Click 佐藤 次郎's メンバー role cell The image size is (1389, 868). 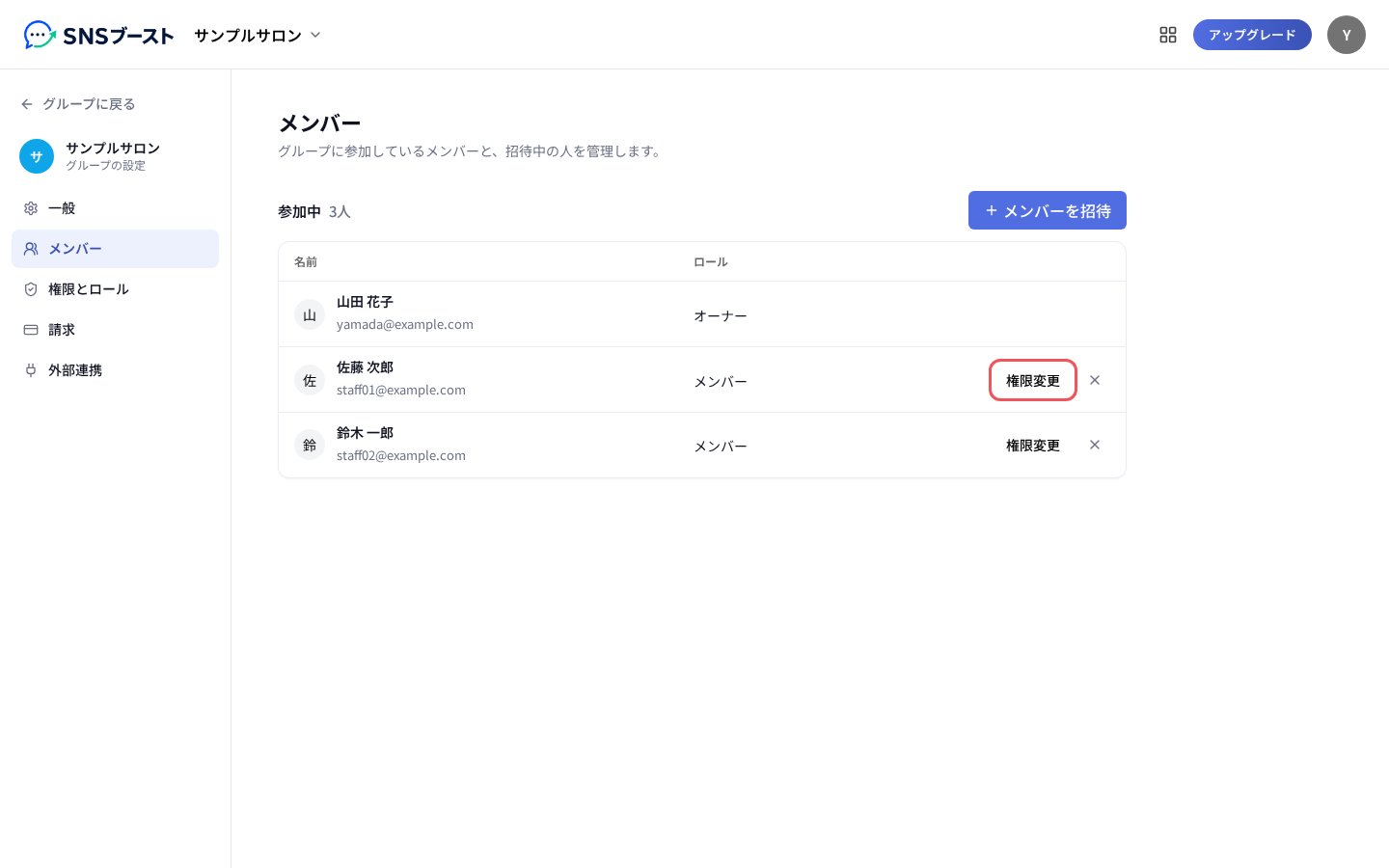click(x=721, y=382)
